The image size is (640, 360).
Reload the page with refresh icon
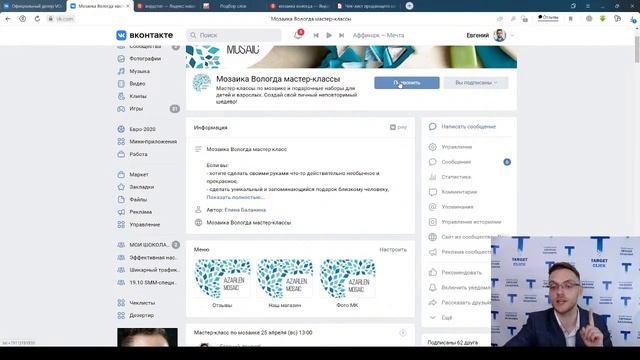tap(37, 19)
